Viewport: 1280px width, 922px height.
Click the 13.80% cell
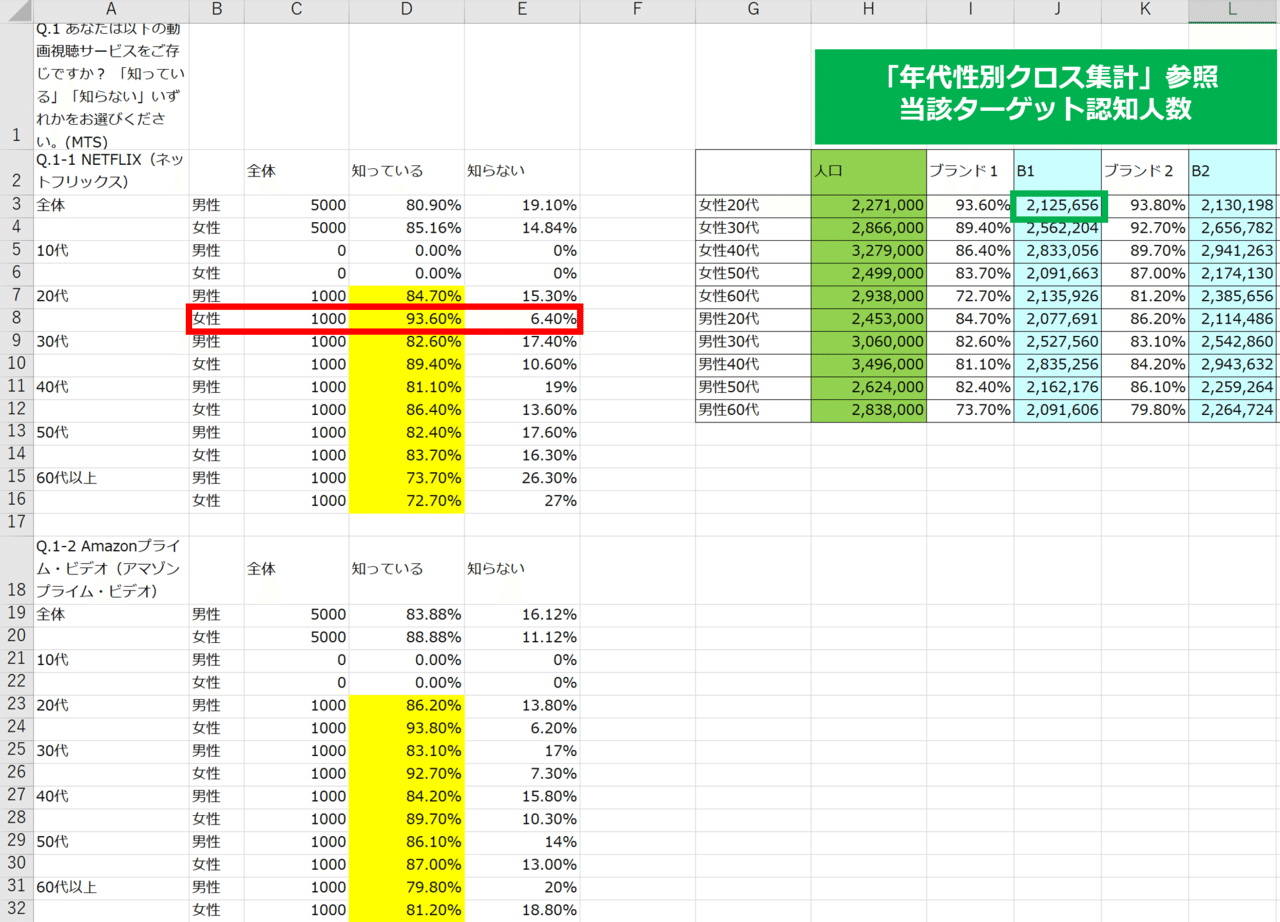click(x=522, y=705)
